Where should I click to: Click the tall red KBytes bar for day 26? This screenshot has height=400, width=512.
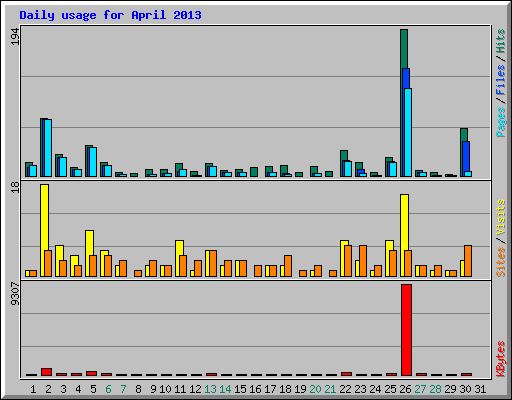pyautogui.click(x=406, y=330)
